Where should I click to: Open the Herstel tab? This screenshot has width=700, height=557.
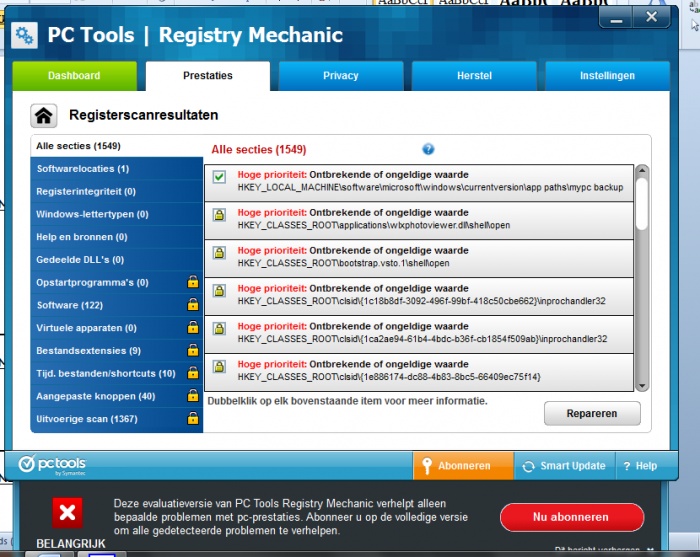coord(474,76)
